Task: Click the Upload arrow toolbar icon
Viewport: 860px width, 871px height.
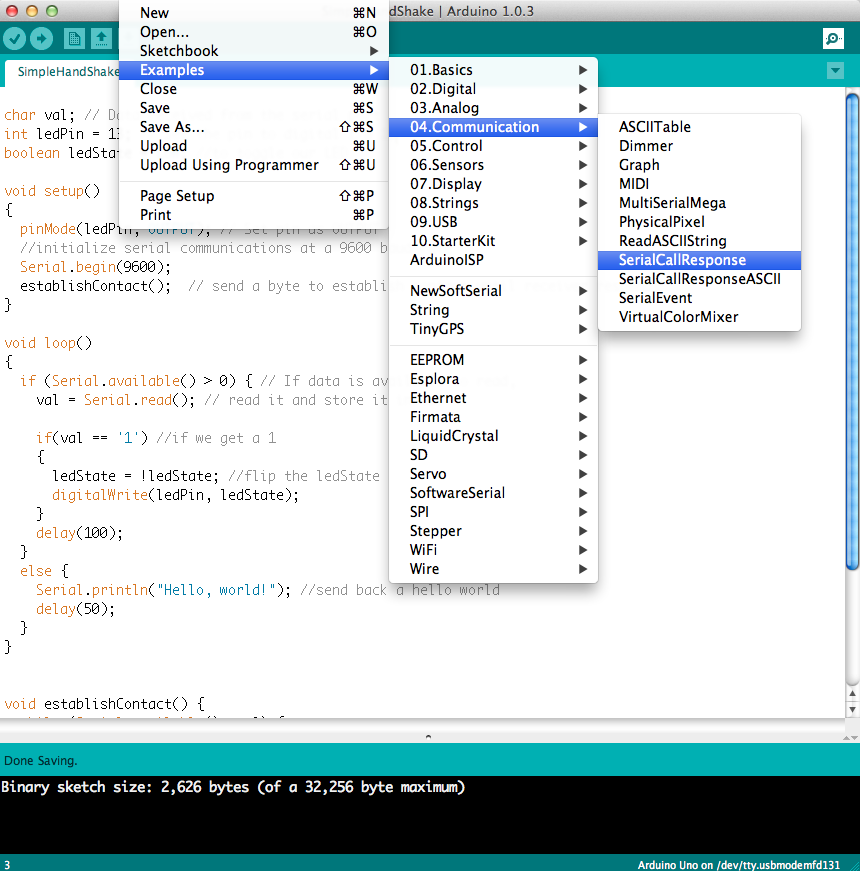Action: (42, 38)
